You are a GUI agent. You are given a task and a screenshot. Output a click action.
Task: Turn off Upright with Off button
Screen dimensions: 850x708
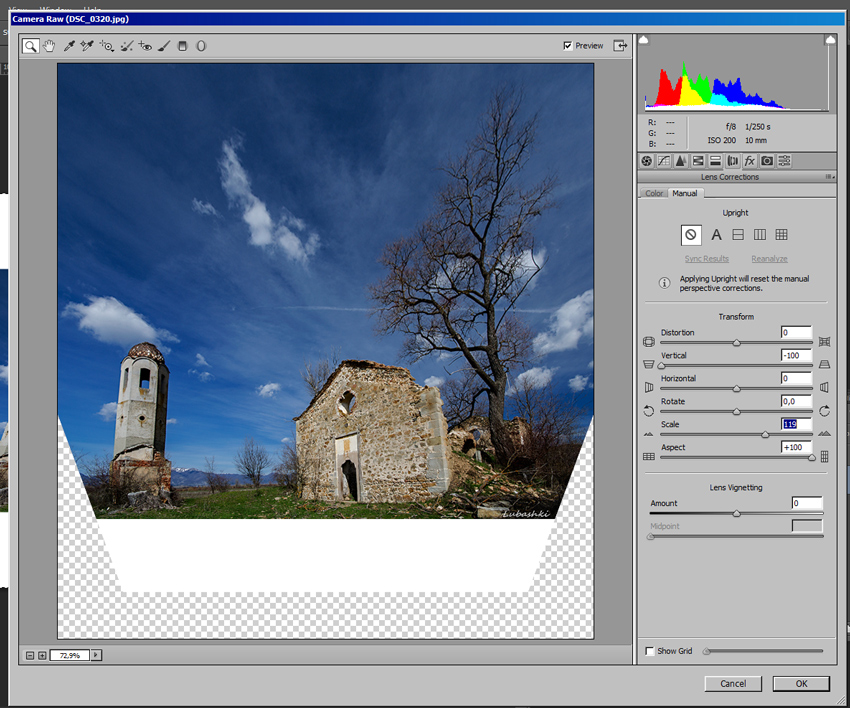click(x=690, y=235)
